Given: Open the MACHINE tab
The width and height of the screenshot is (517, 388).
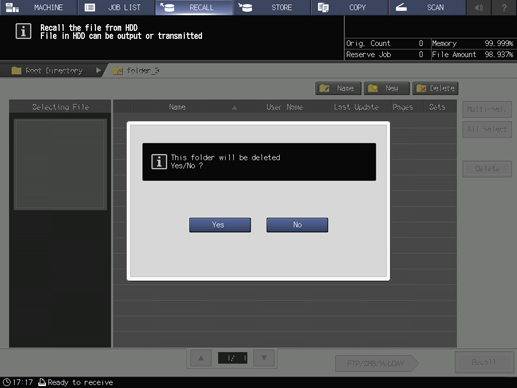Looking at the screenshot, I should (x=39, y=7).
